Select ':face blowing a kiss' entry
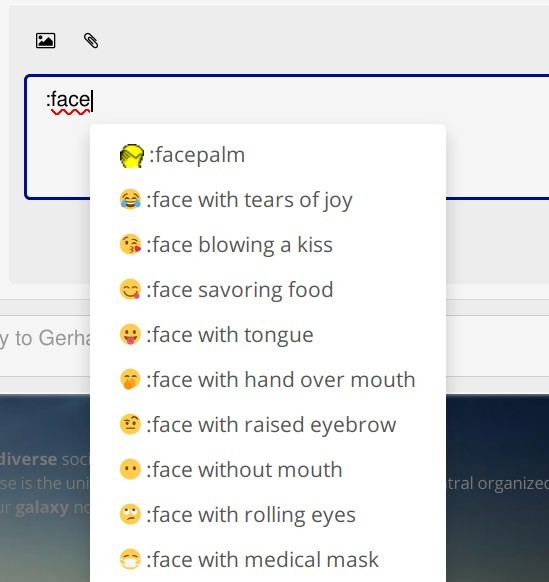The height and width of the screenshot is (582, 549). click(268, 245)
